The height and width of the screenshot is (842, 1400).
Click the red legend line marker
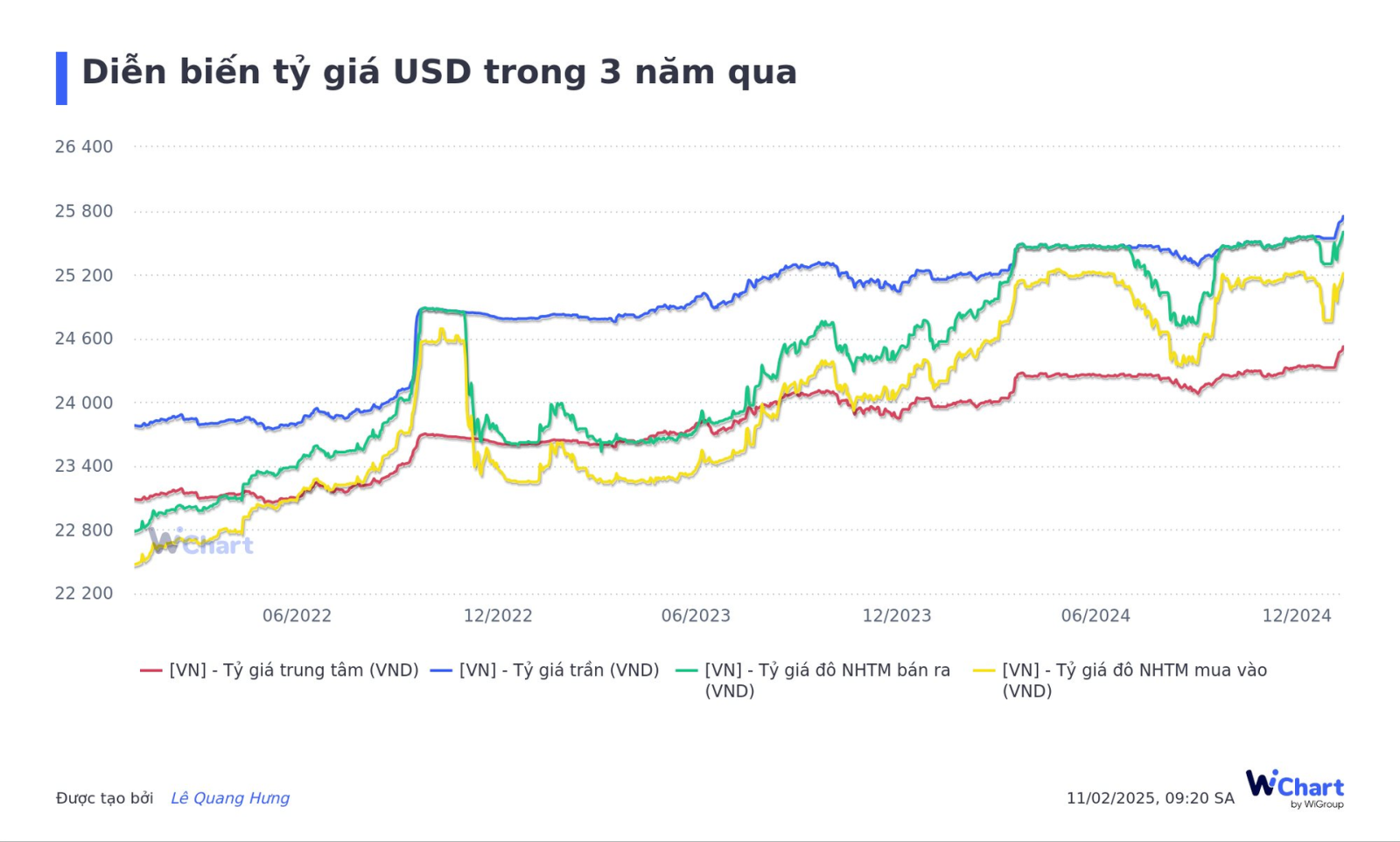[151, 671]
